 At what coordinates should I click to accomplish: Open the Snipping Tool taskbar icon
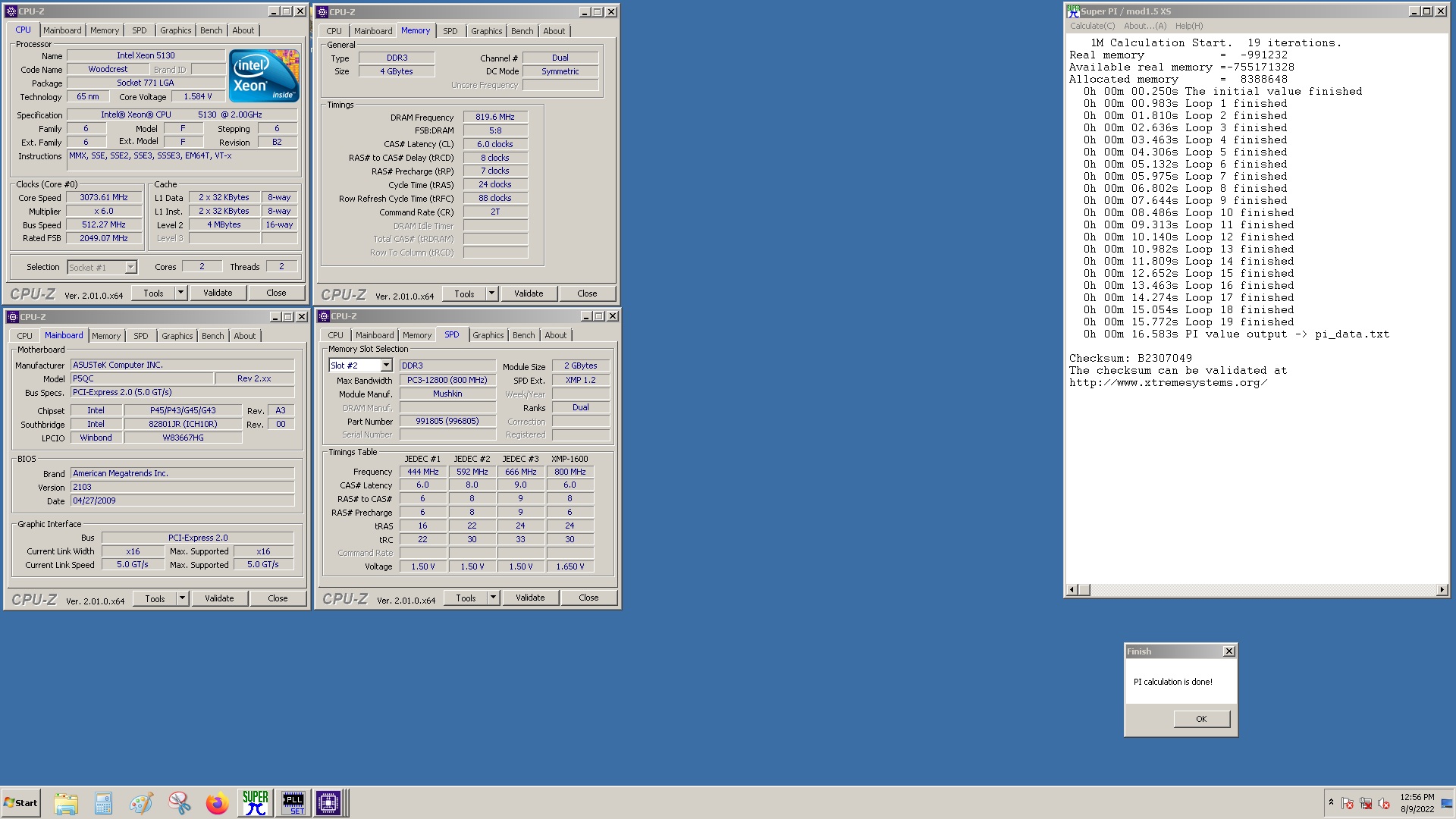[180, 803]
